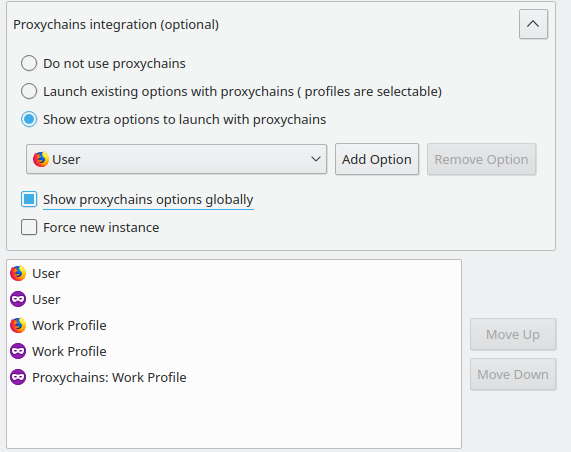Click the Remove Option button
The height and width of the screenshot is (452, 571).
point(481,159)
